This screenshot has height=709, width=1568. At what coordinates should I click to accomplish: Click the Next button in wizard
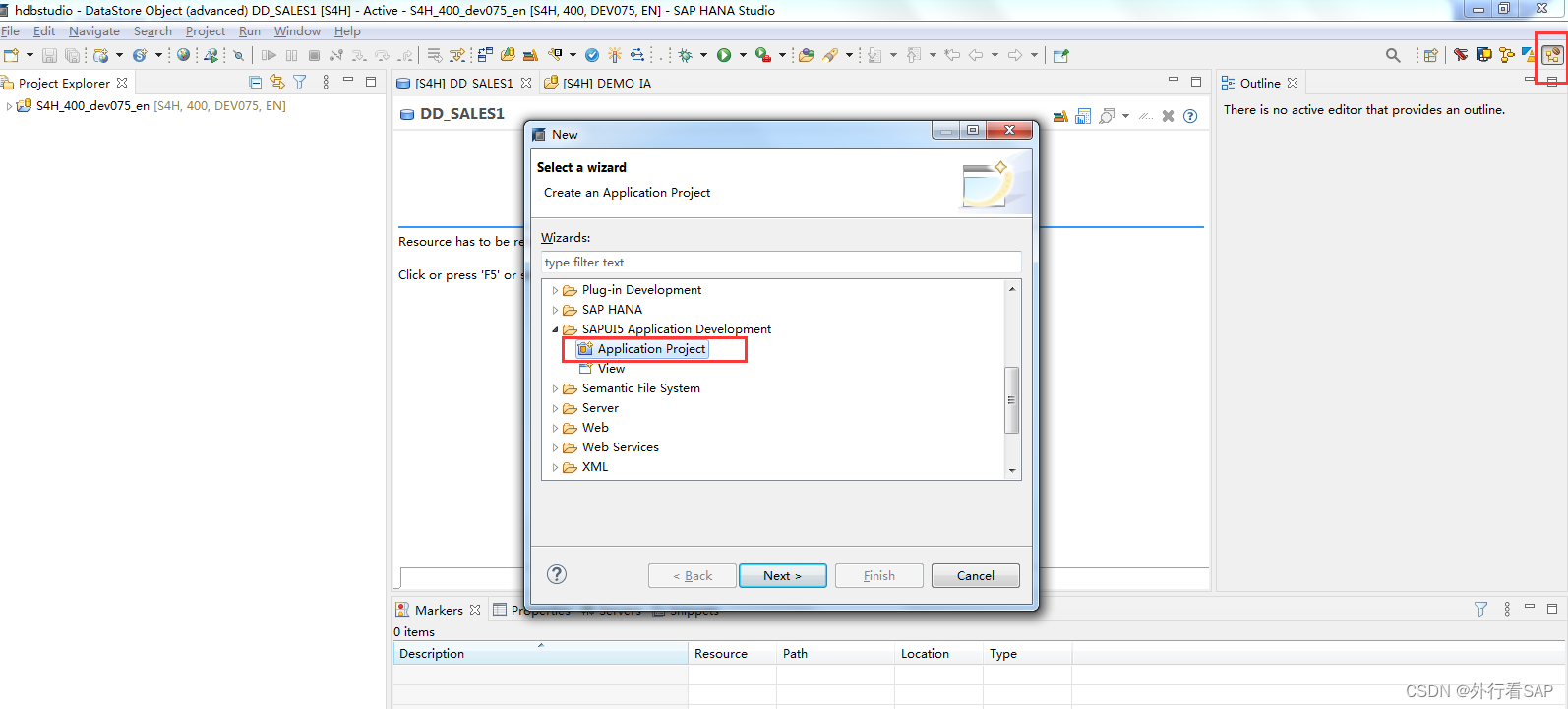click(783, 575)
